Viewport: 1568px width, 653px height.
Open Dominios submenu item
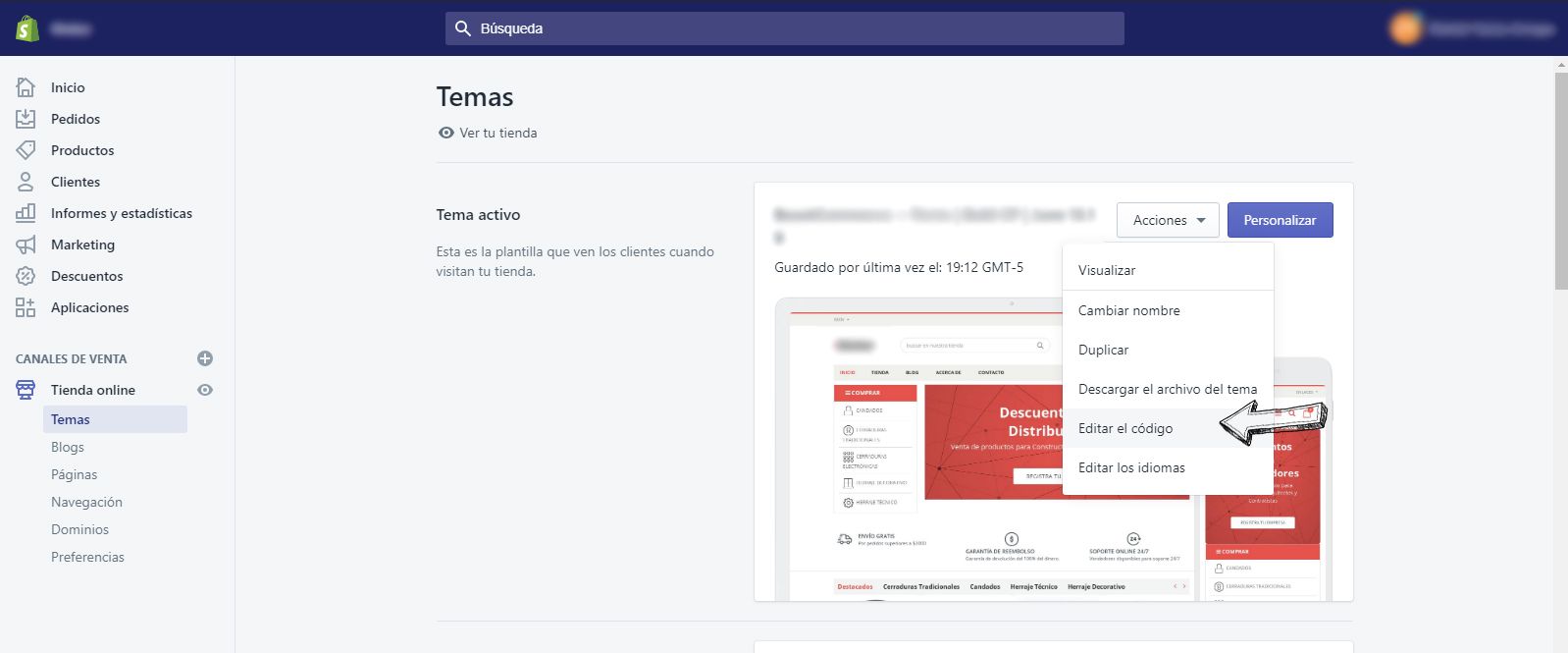point(79,529)
